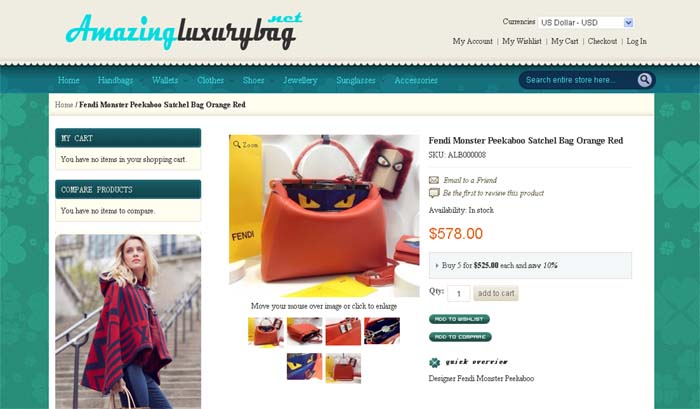Viewport: 700px width, 409px height.
Task: Click the review speech bubble icon
Action: coord(434,193)
